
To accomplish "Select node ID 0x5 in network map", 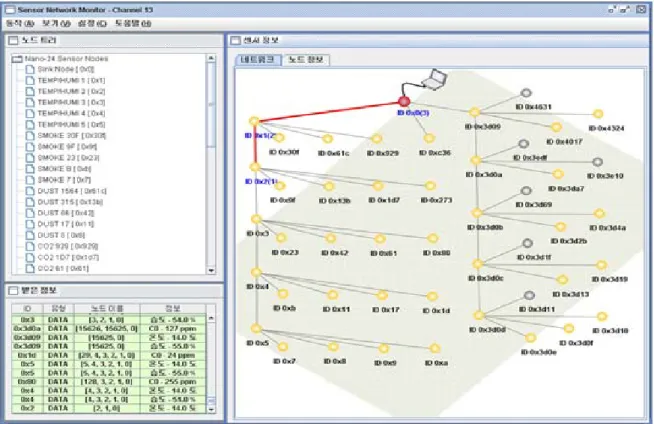I will 257,329.
